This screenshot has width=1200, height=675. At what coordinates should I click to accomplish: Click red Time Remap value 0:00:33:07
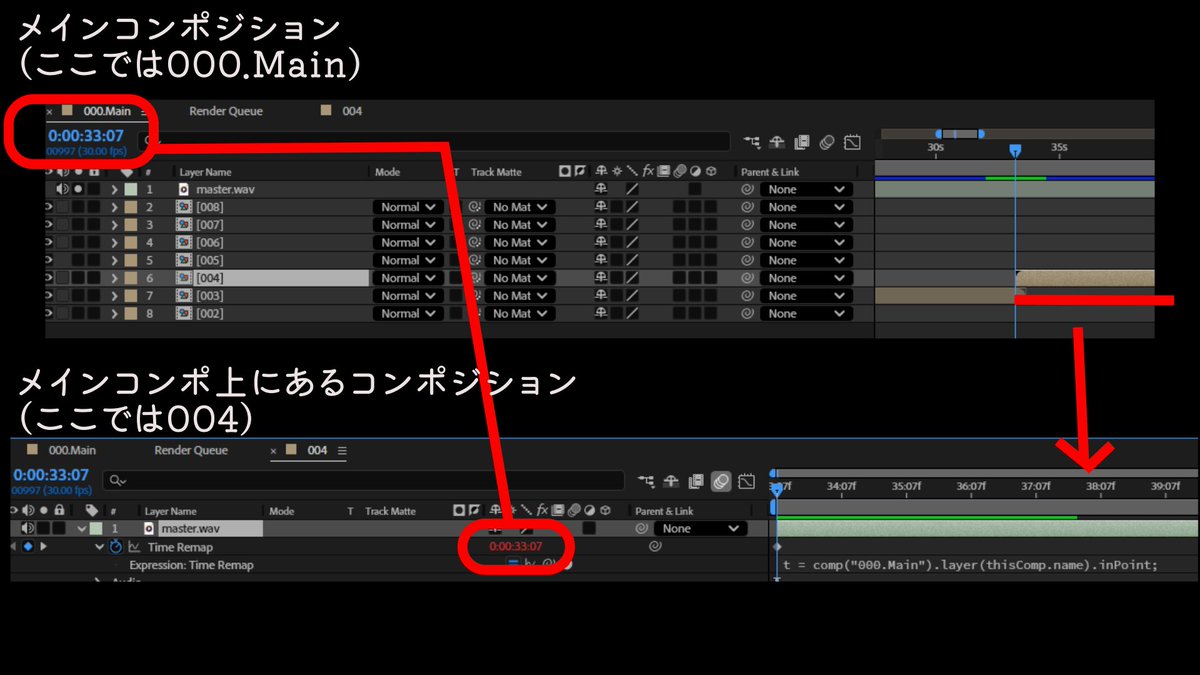pos(516,546)
